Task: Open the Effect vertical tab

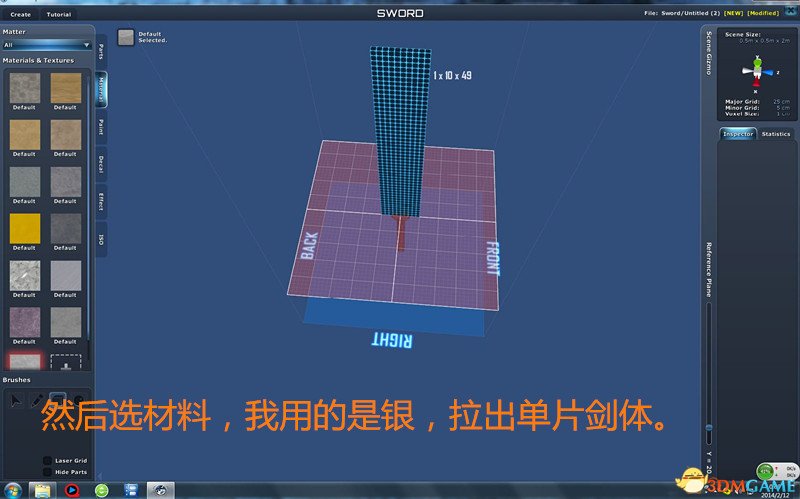Action: [101, 202]
